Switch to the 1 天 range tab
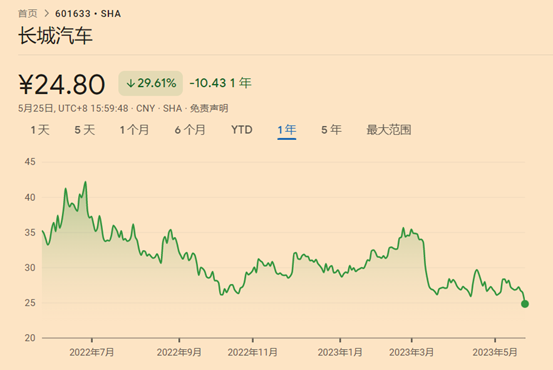 click(x=40, y=130)
